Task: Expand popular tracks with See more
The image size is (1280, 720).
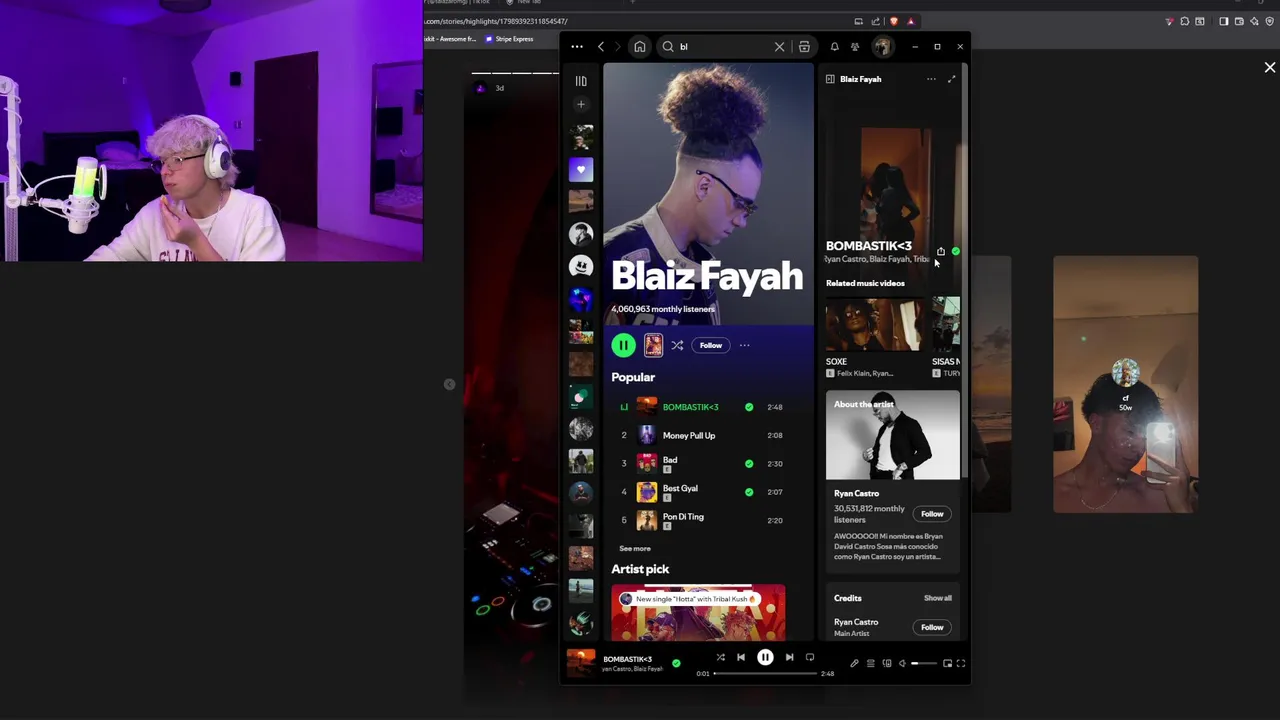Action: [634, 548]
